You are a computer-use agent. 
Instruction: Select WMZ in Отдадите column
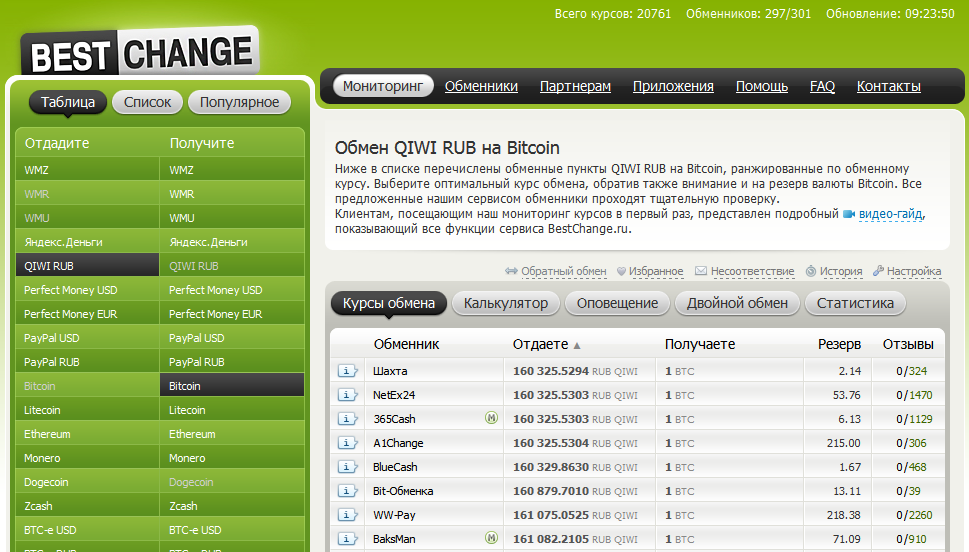(87, 169)
